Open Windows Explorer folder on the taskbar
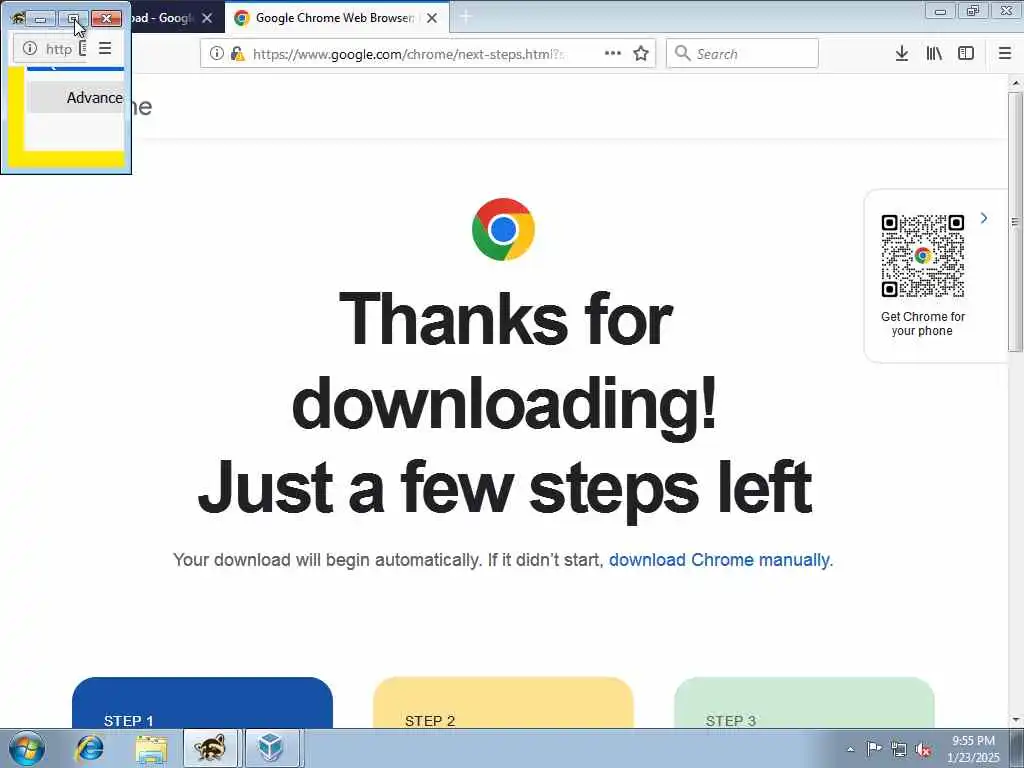Screen dimensions: 1024x768 [x=152, y=748]
